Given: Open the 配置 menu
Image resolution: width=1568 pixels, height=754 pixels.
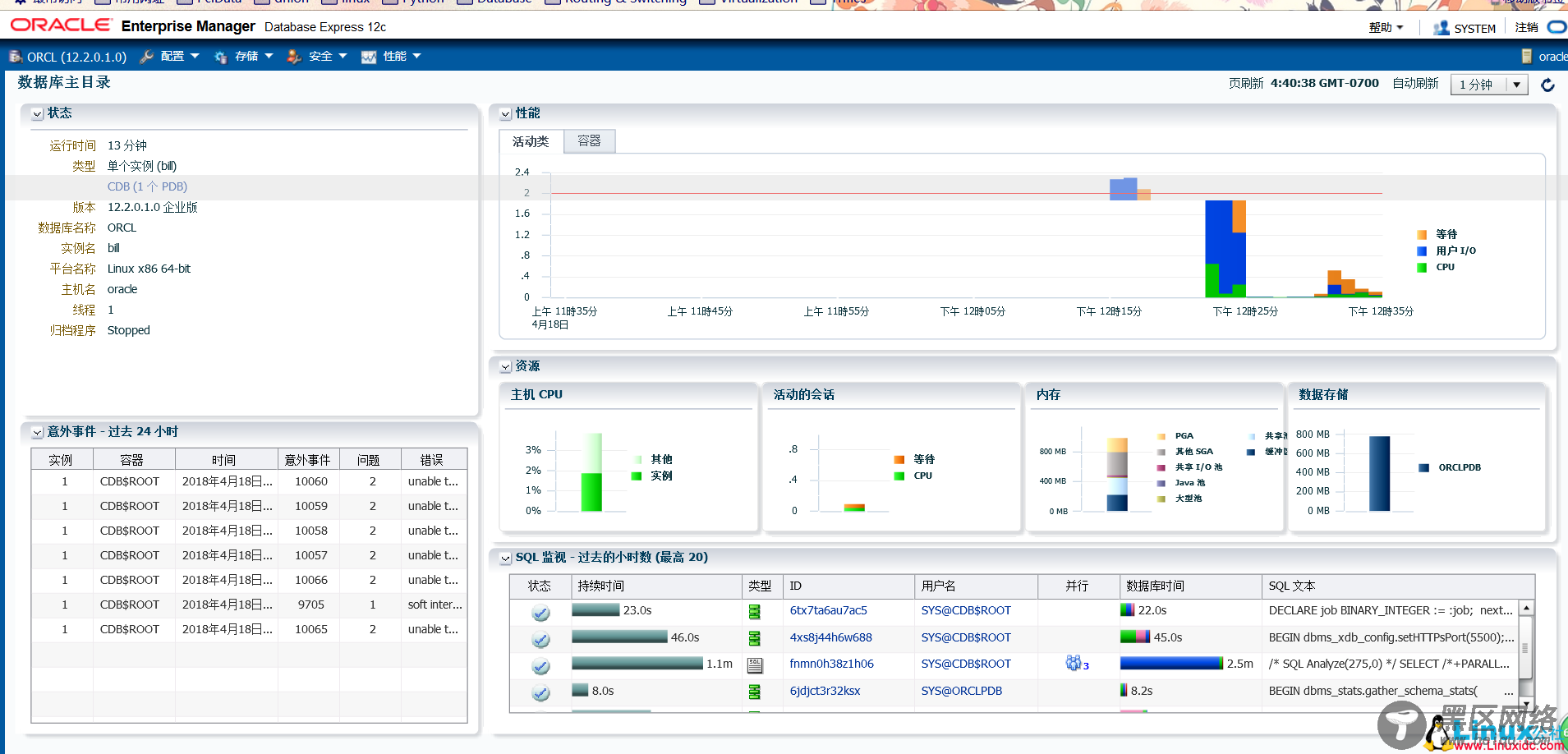Looking at the screenshot, I should [180, 57].
